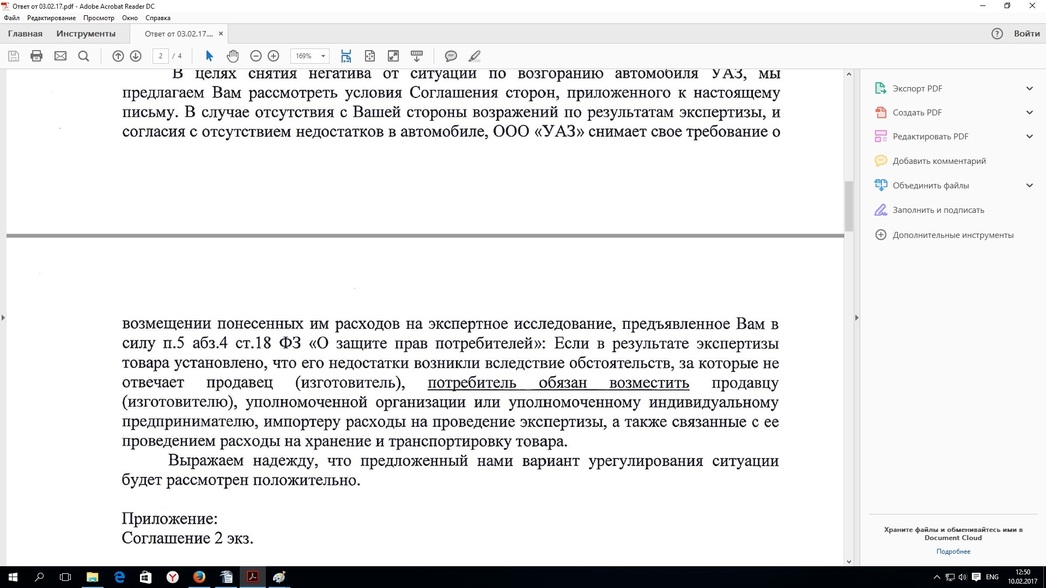
Task: Open Заполнить и подписать tool
Action: 938,210
